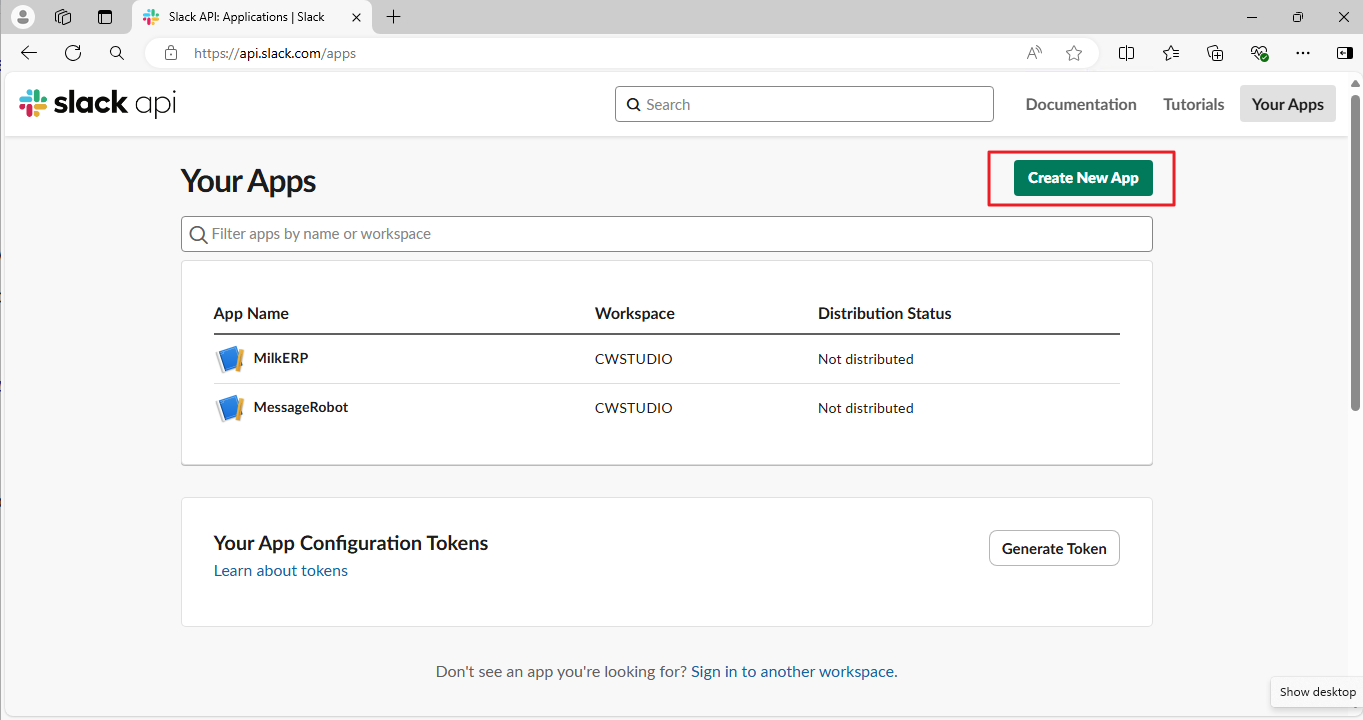Click Not distributed in MessageRobot row
This screenshot has width=1363, height=720.
pyautogui.click(x=865, y=408)
